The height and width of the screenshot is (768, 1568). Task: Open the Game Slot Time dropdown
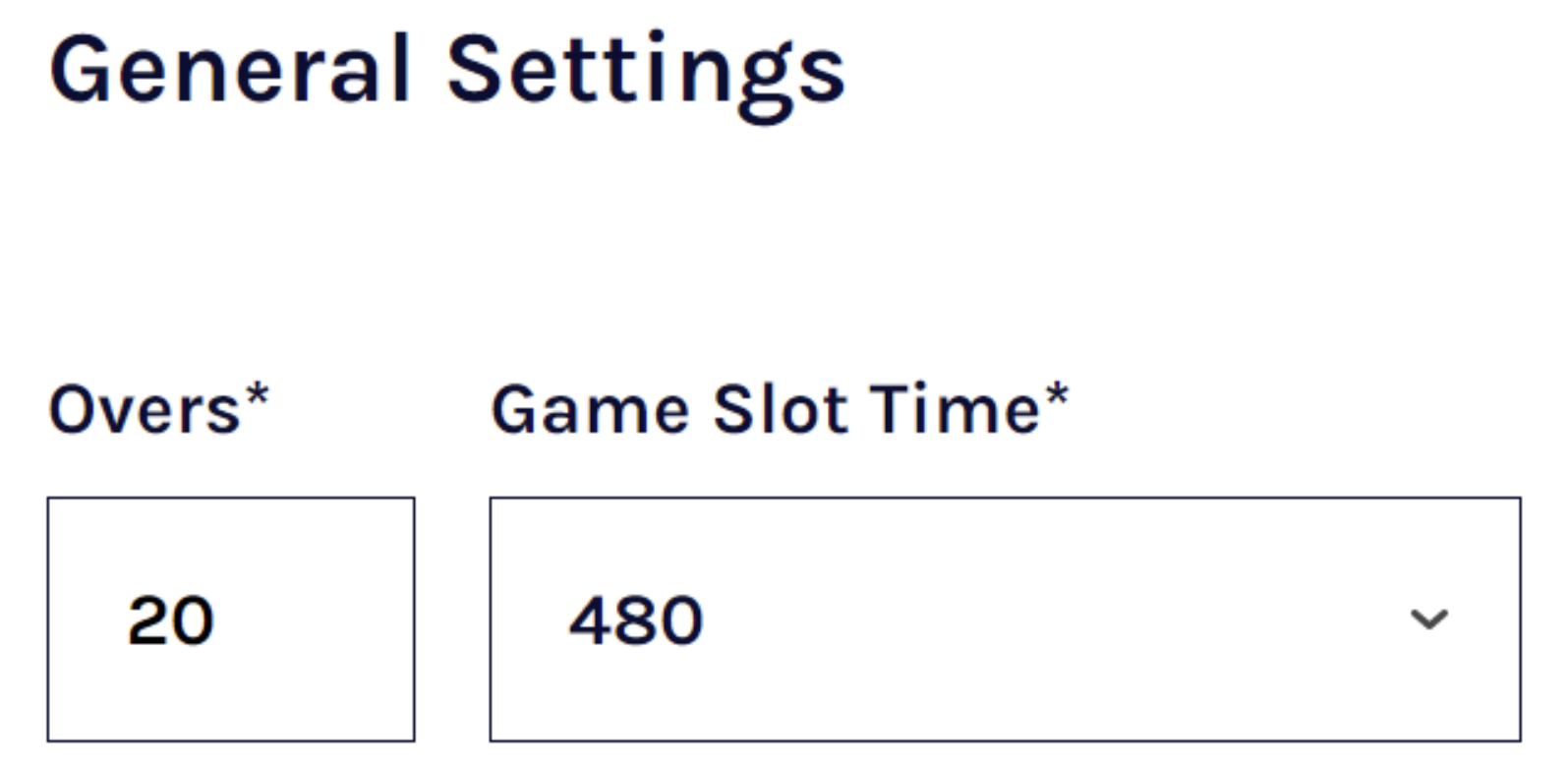tap(1004, 619)
